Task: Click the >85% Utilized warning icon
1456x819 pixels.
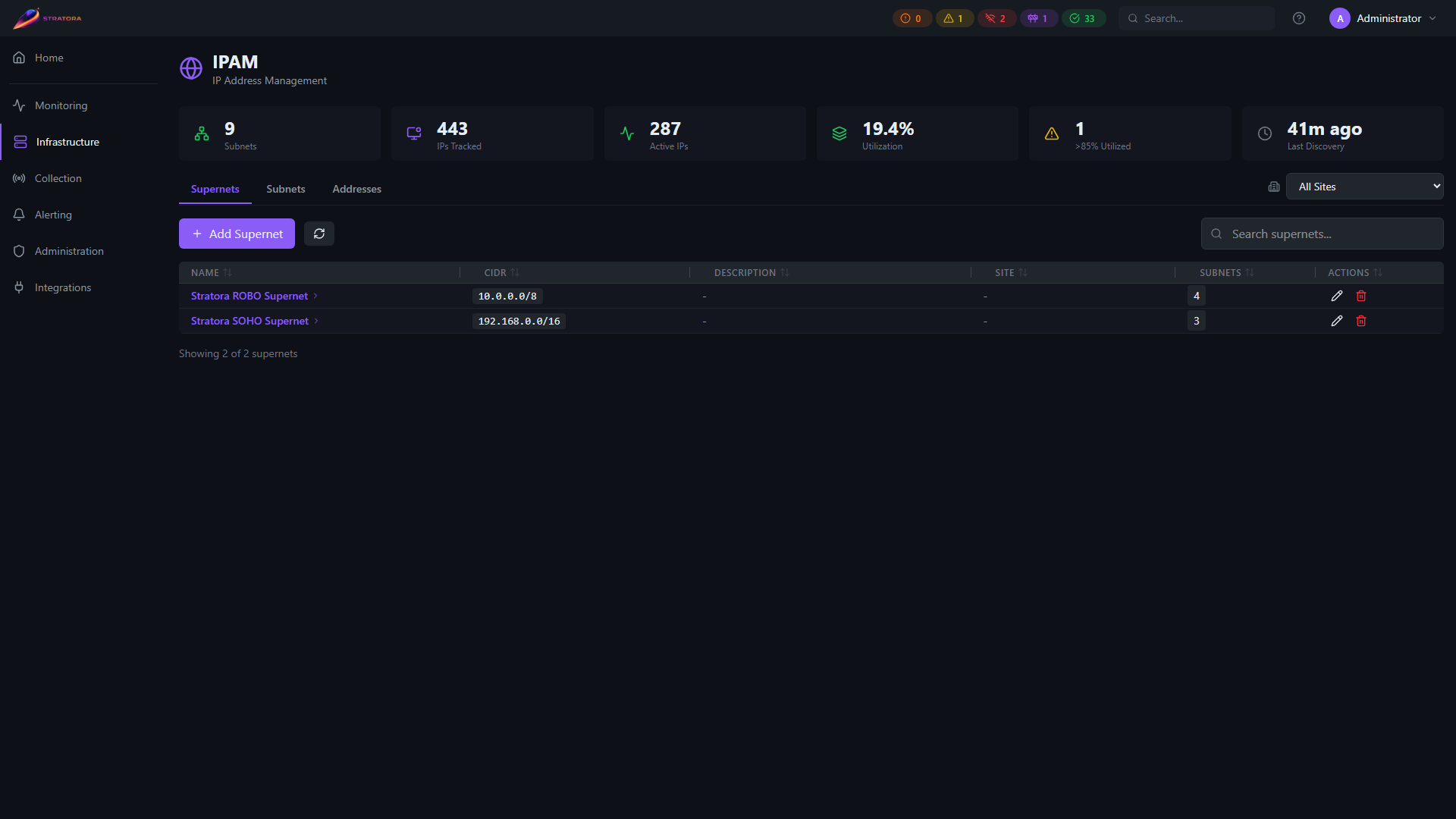Action: point(1052,133)
